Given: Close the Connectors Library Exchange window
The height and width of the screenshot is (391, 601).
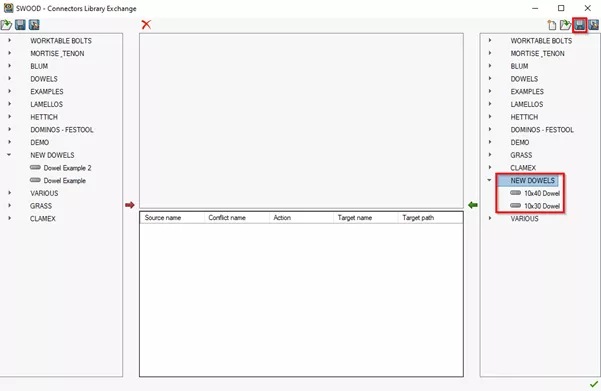Looking at the screenshot, I should coord(587,8).
